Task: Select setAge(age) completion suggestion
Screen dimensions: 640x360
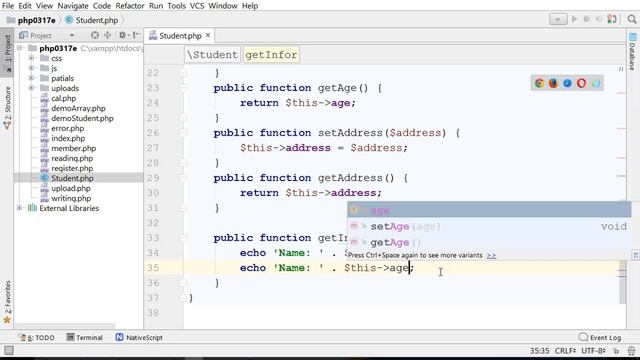Action: pyautogui.click(x=489, y=226)
